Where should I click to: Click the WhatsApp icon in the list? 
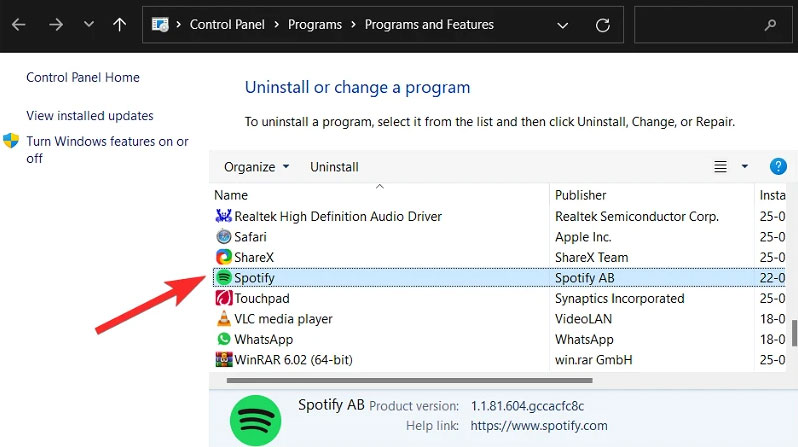[x=223, y=339]
